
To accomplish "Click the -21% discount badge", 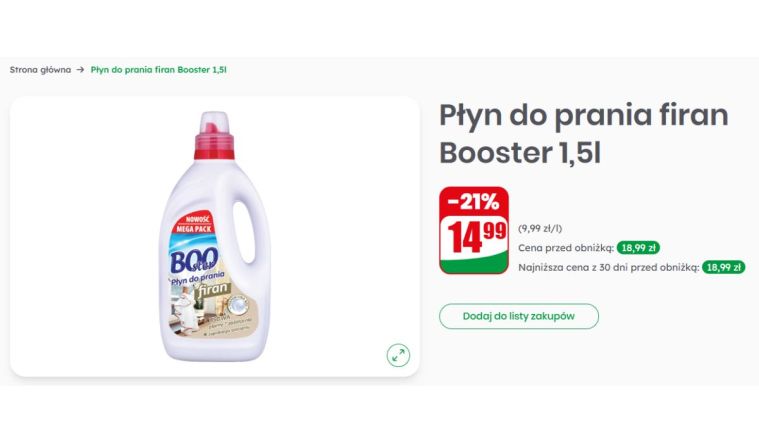I will click(474, 201).
